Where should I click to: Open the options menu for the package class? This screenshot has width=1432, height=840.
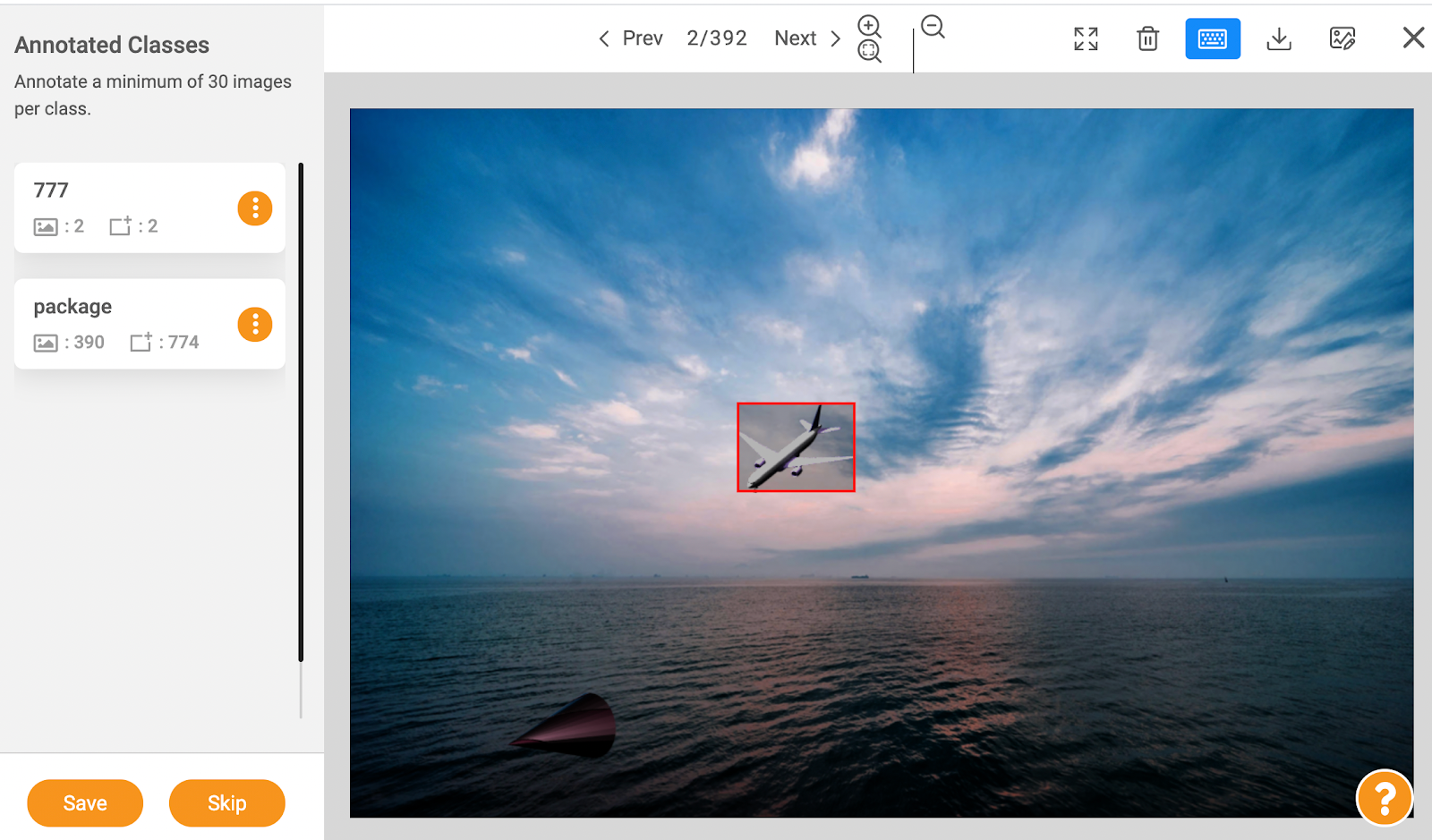254,324
